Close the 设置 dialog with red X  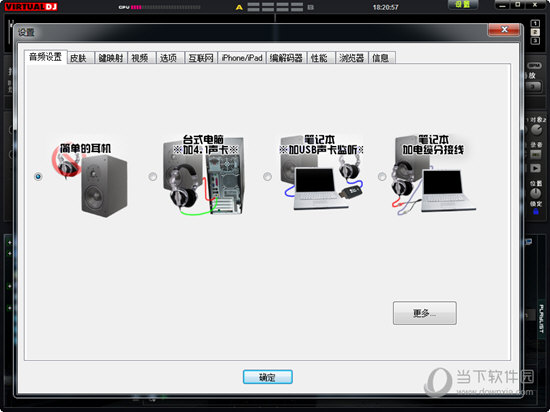pyautogui.click(x=504, y=30)
